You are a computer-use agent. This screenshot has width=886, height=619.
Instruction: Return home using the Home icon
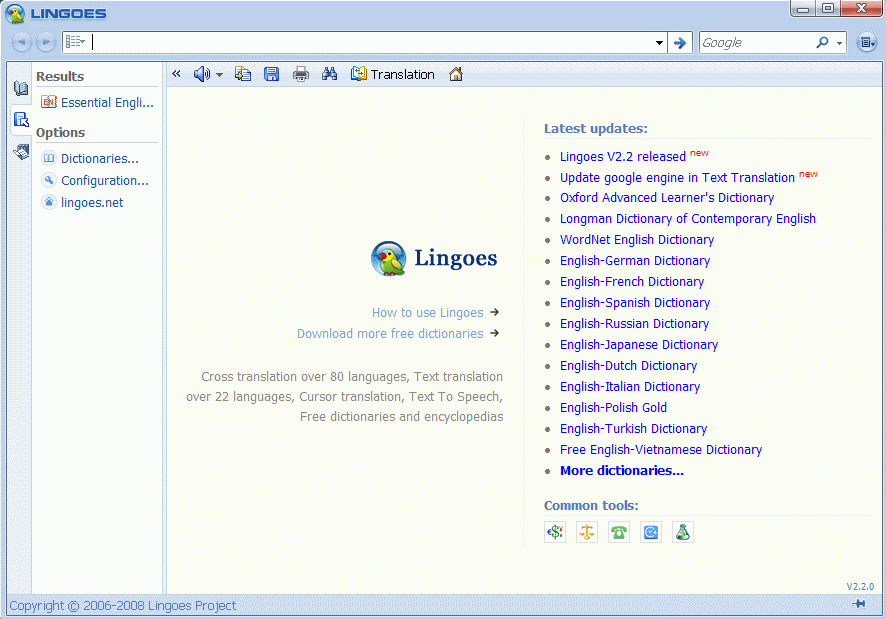[456, 73]
